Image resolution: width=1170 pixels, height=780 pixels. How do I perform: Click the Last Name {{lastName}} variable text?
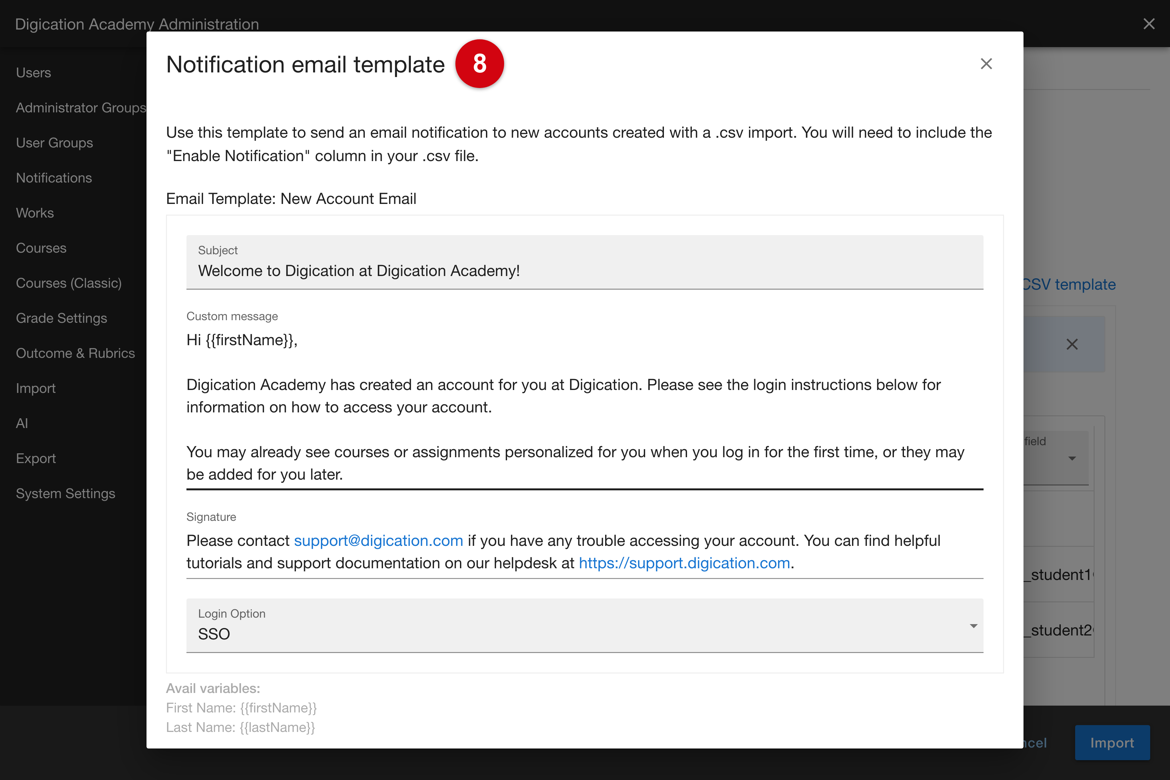click(x=240, y=727)
